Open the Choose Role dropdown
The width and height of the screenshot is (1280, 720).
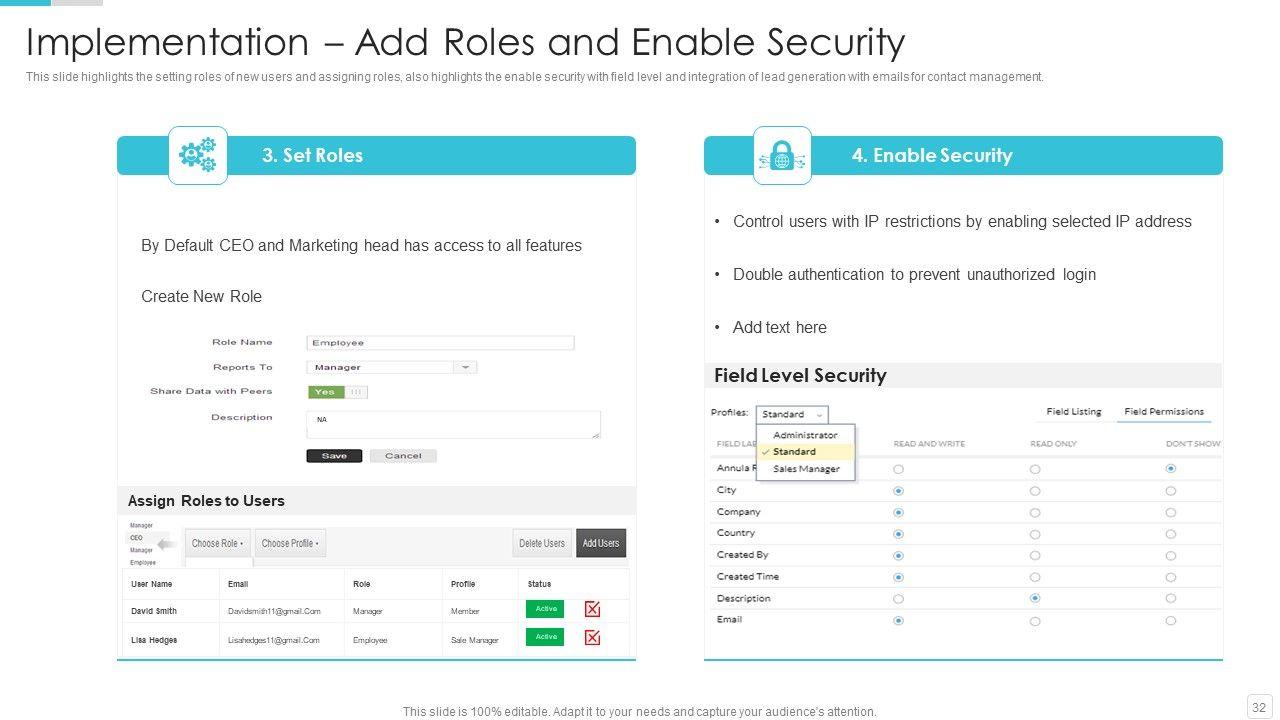pos(218,543)
